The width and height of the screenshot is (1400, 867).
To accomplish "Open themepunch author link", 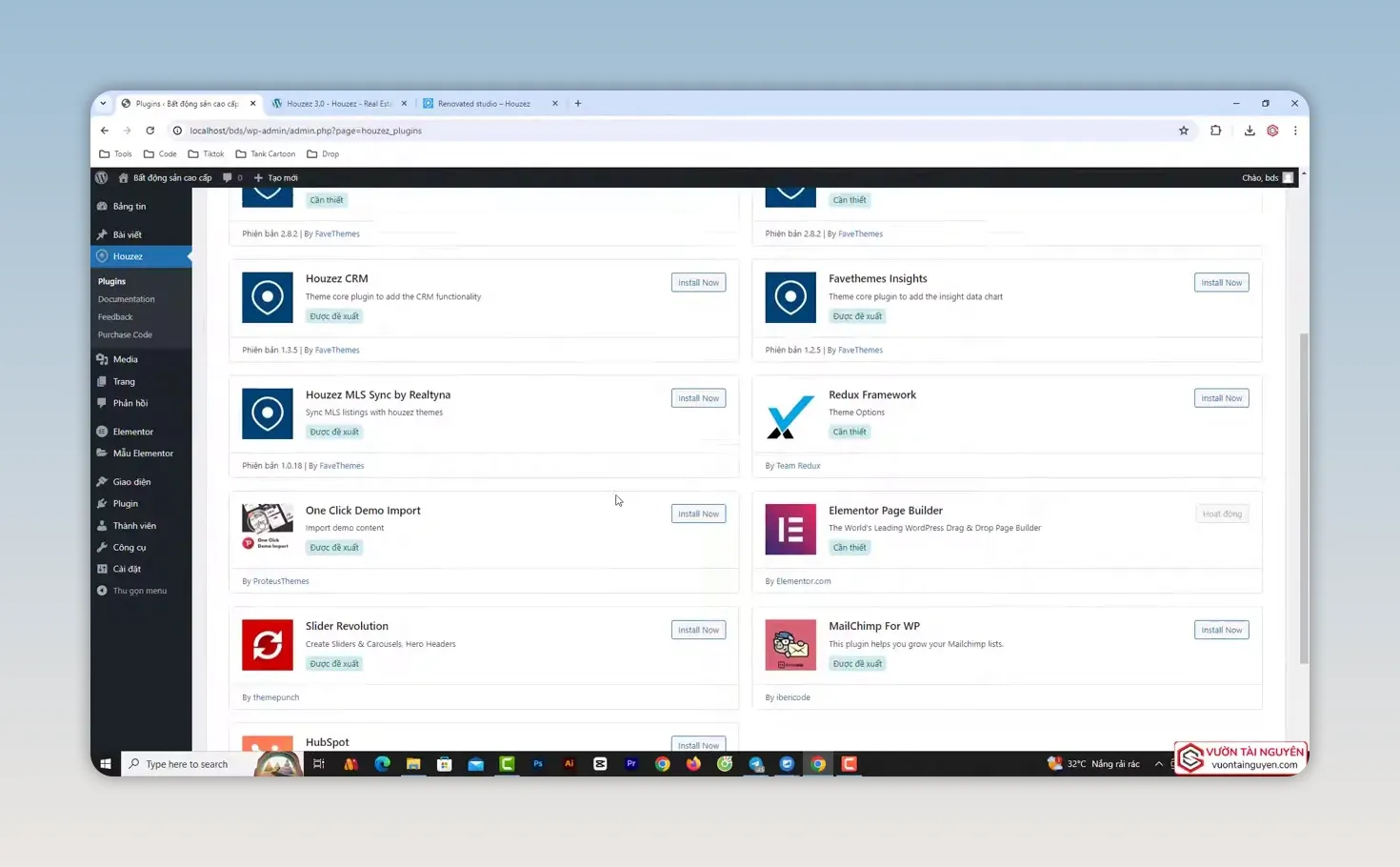I will [x=276, y=697].
